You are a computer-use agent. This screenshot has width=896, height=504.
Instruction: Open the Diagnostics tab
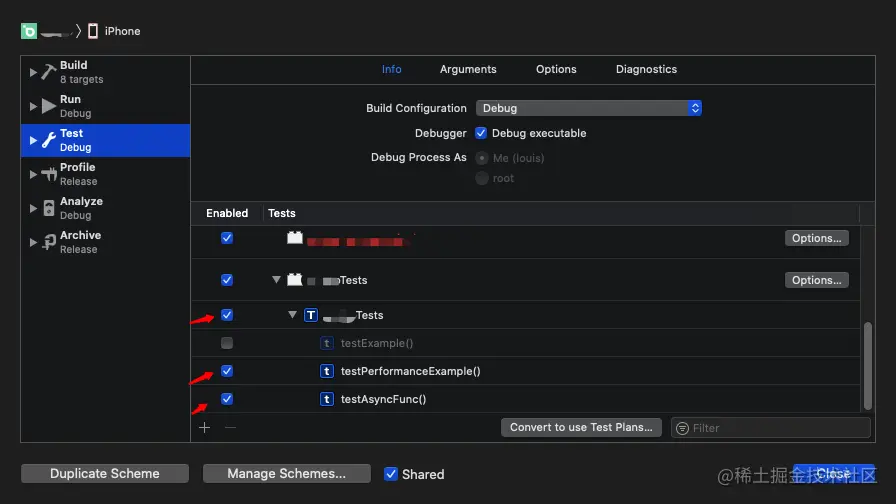coord(646,69)
